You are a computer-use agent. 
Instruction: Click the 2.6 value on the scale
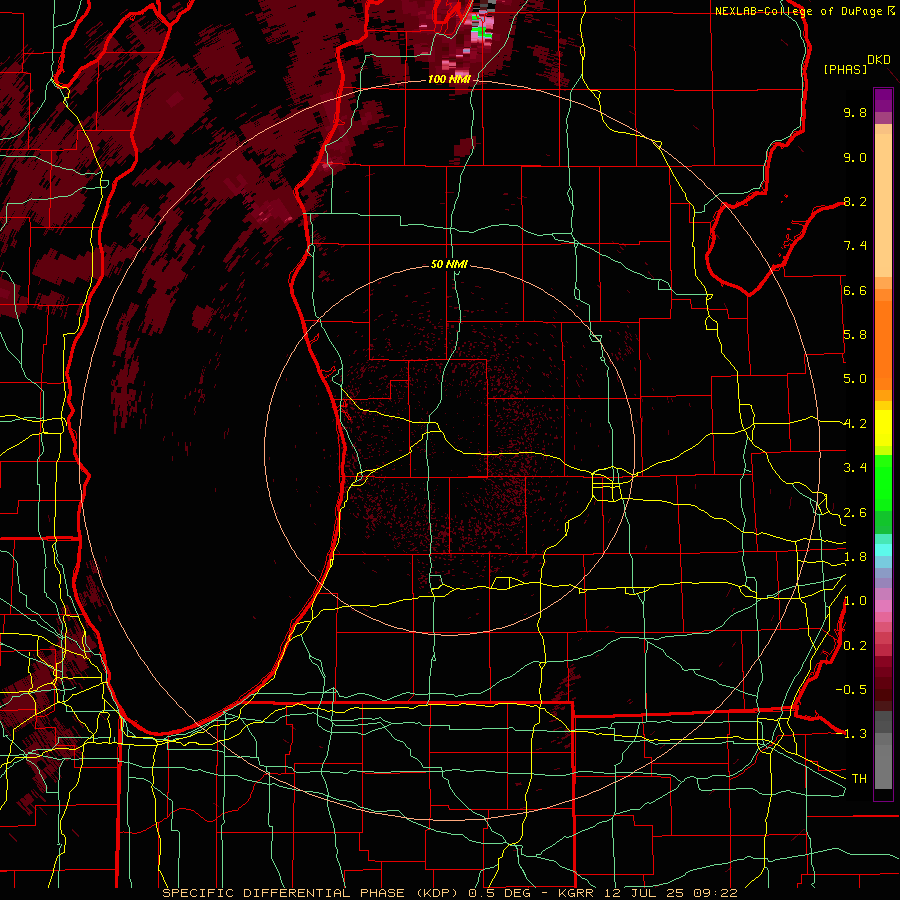(x=855, y=513)
